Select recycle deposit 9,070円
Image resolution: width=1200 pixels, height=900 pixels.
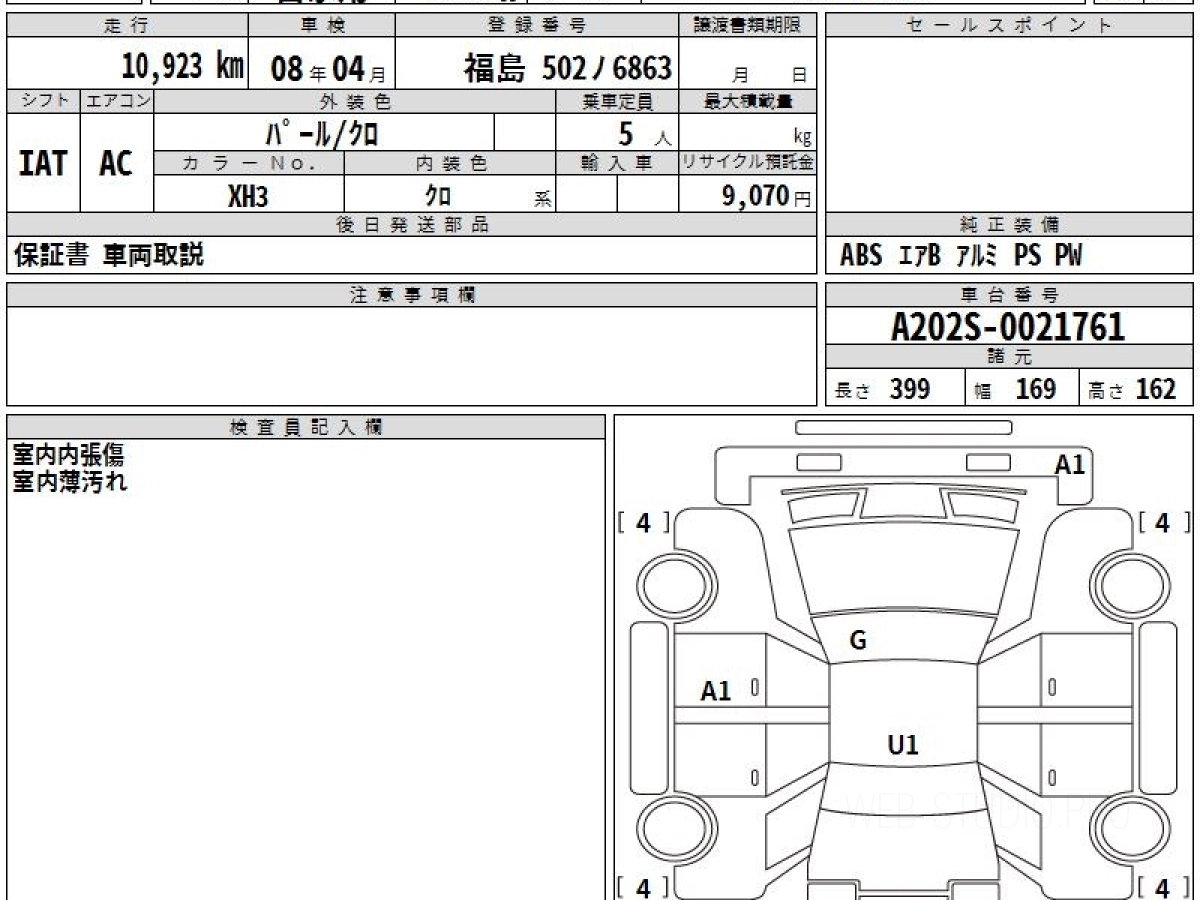(766, 195)
